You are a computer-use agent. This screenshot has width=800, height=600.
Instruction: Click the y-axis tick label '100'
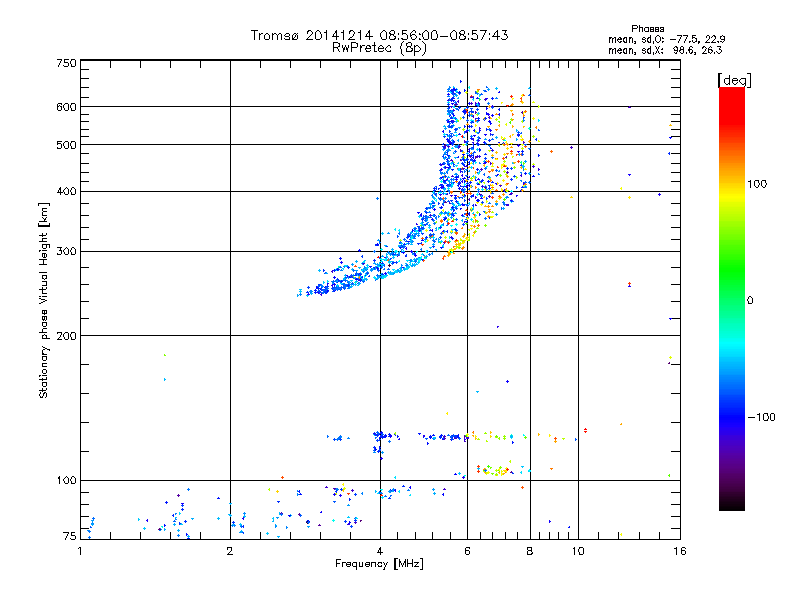[66, 481]
